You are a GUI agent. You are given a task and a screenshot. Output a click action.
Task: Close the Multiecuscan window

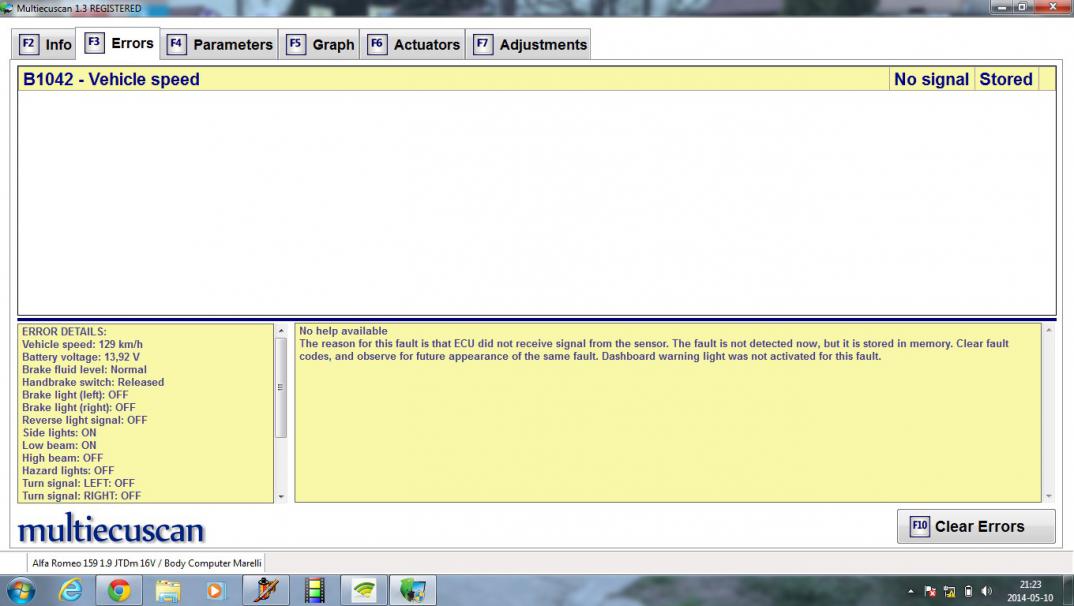tap(1052, 8)
